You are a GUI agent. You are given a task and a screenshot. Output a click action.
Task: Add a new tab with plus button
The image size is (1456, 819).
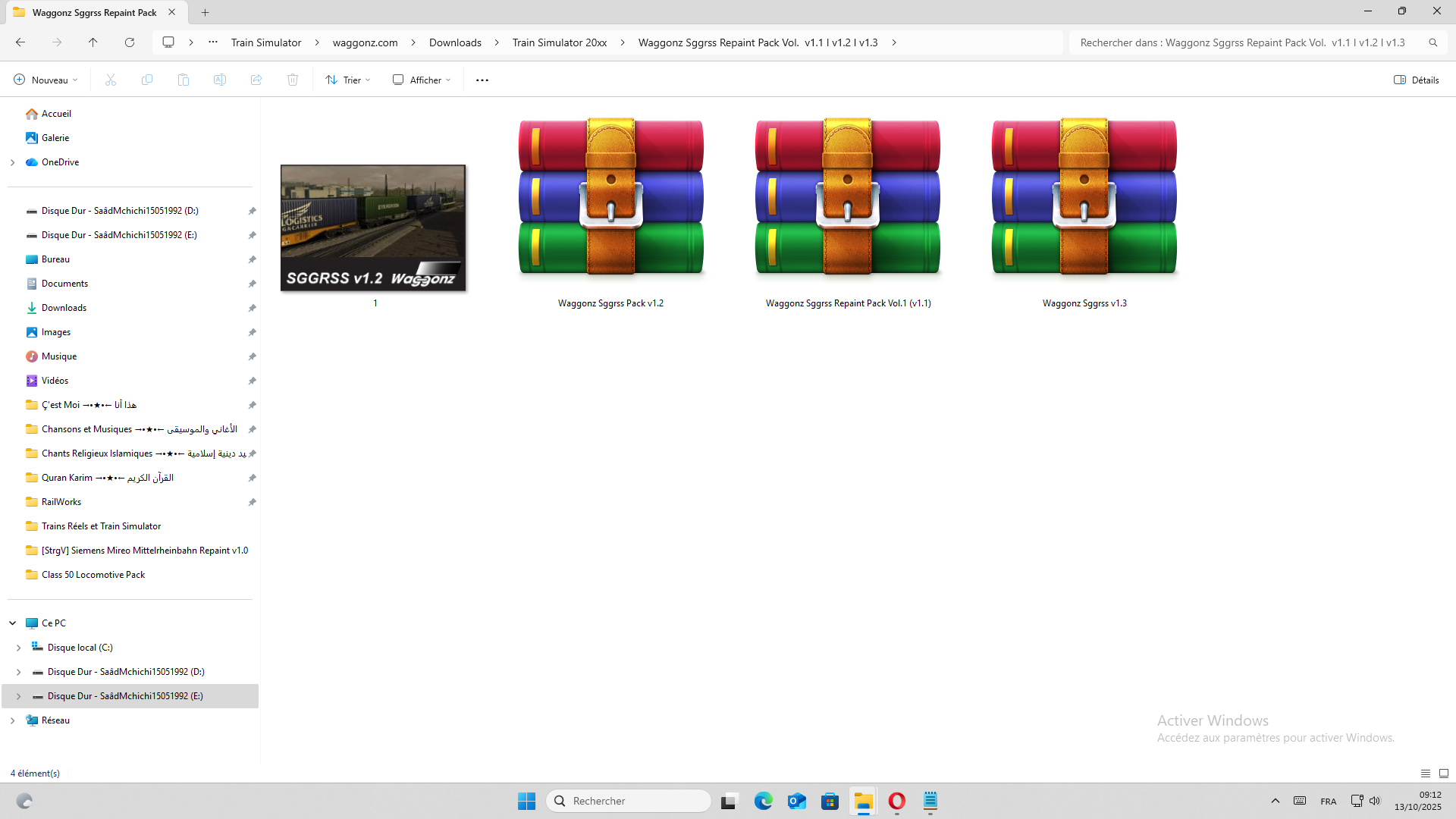pyautogui.click(x=206, y=12)
